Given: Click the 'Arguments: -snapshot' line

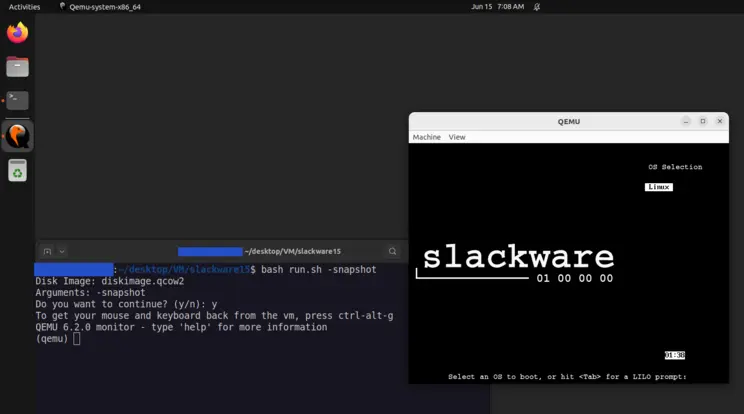Looking at the screenshot, I should 90,293.
